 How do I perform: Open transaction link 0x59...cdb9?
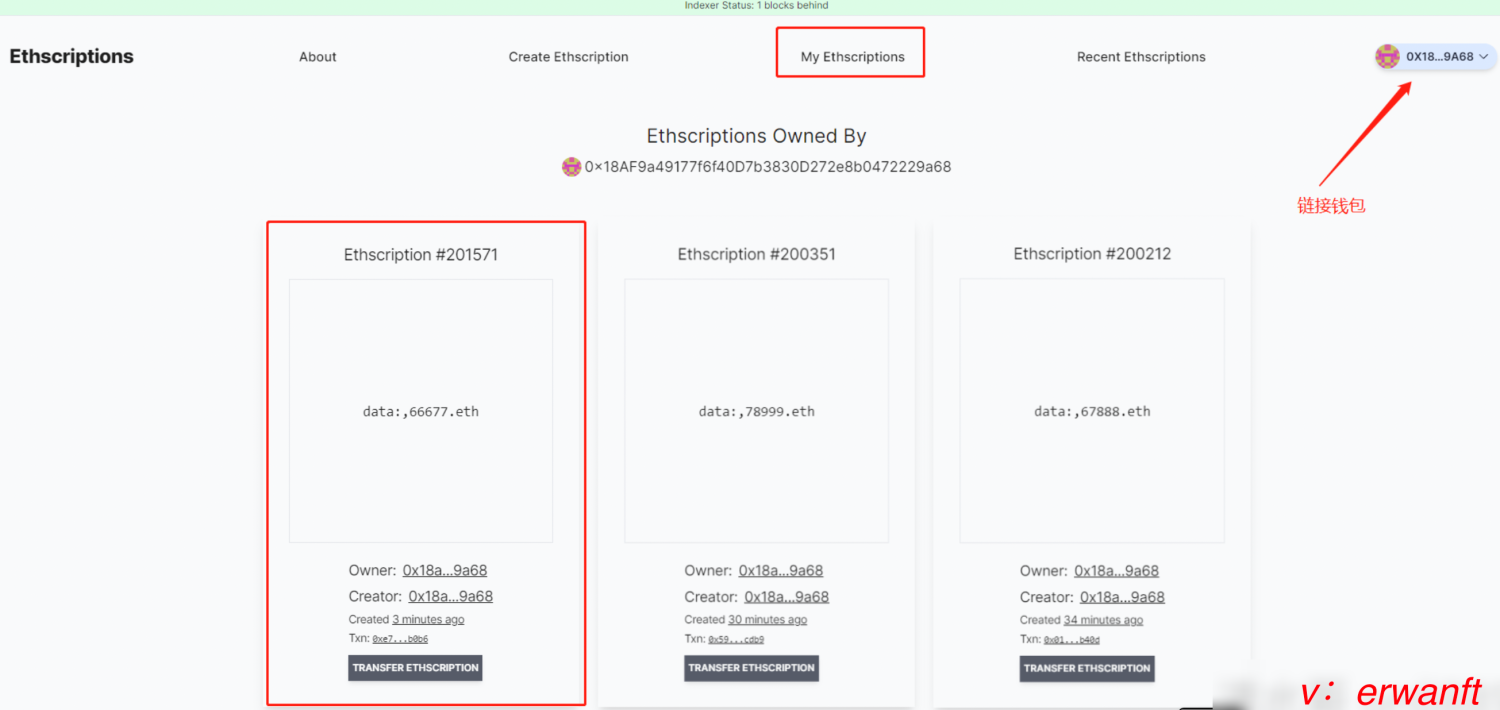pos(736,639)
